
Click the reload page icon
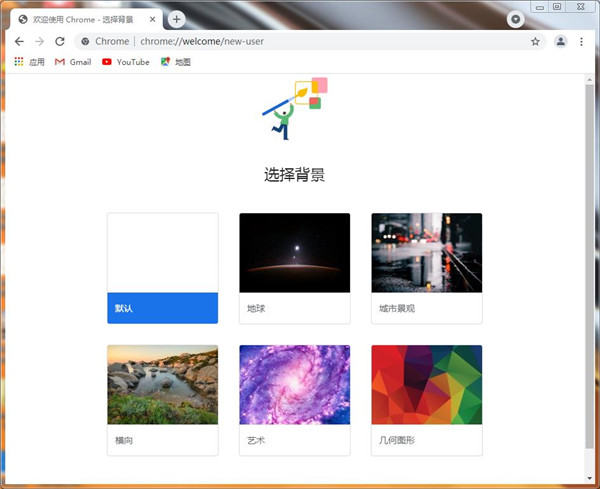[59, 41]
